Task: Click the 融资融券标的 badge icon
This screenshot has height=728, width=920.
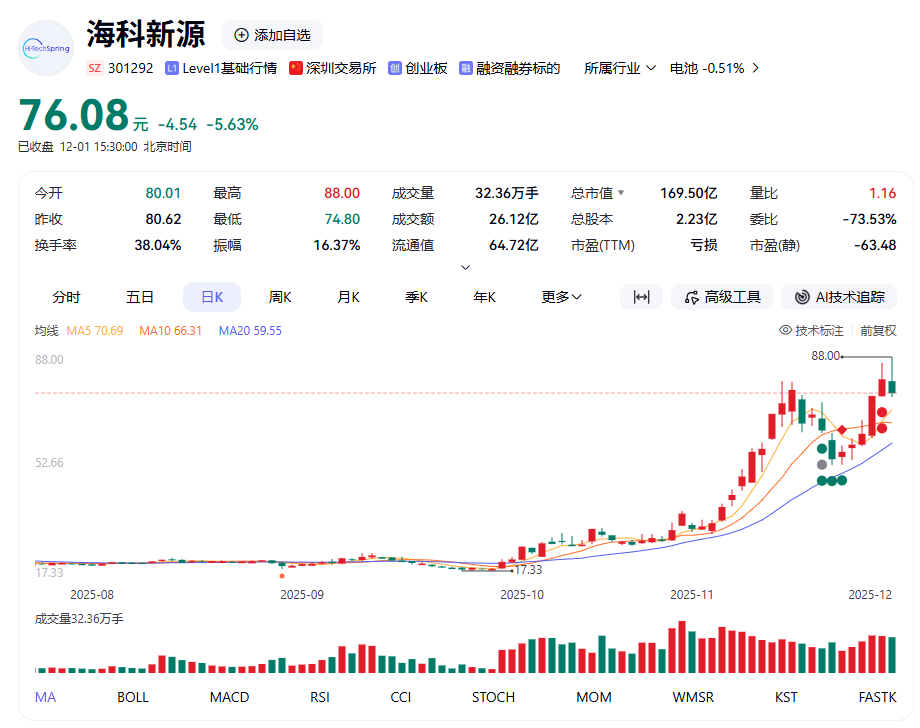Action: (466, 69)
